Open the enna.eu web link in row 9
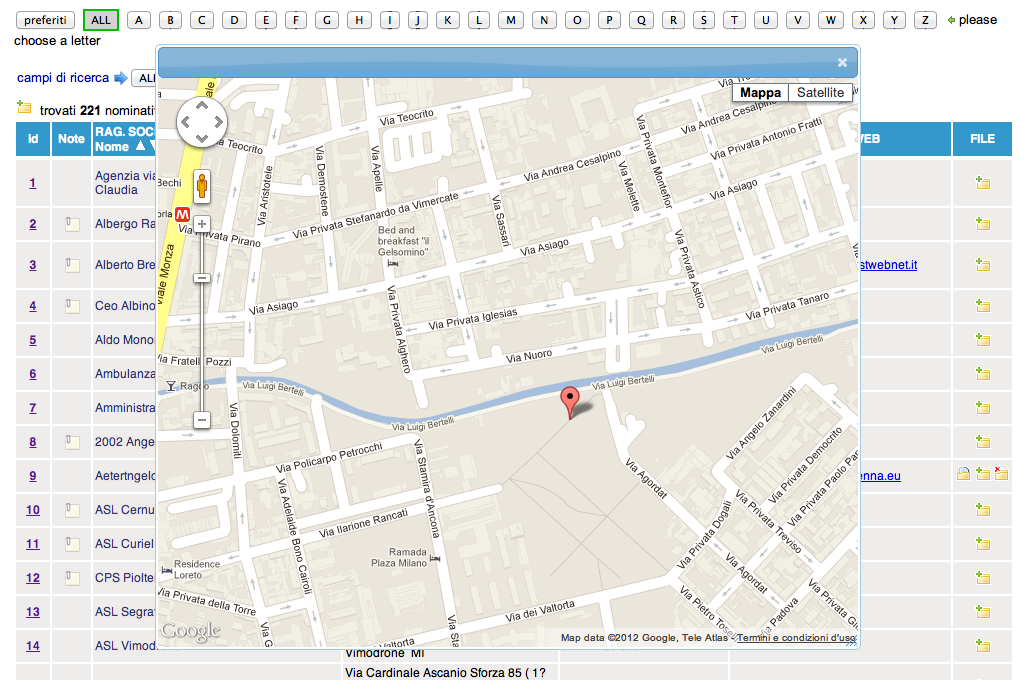 tap(880, 475)
